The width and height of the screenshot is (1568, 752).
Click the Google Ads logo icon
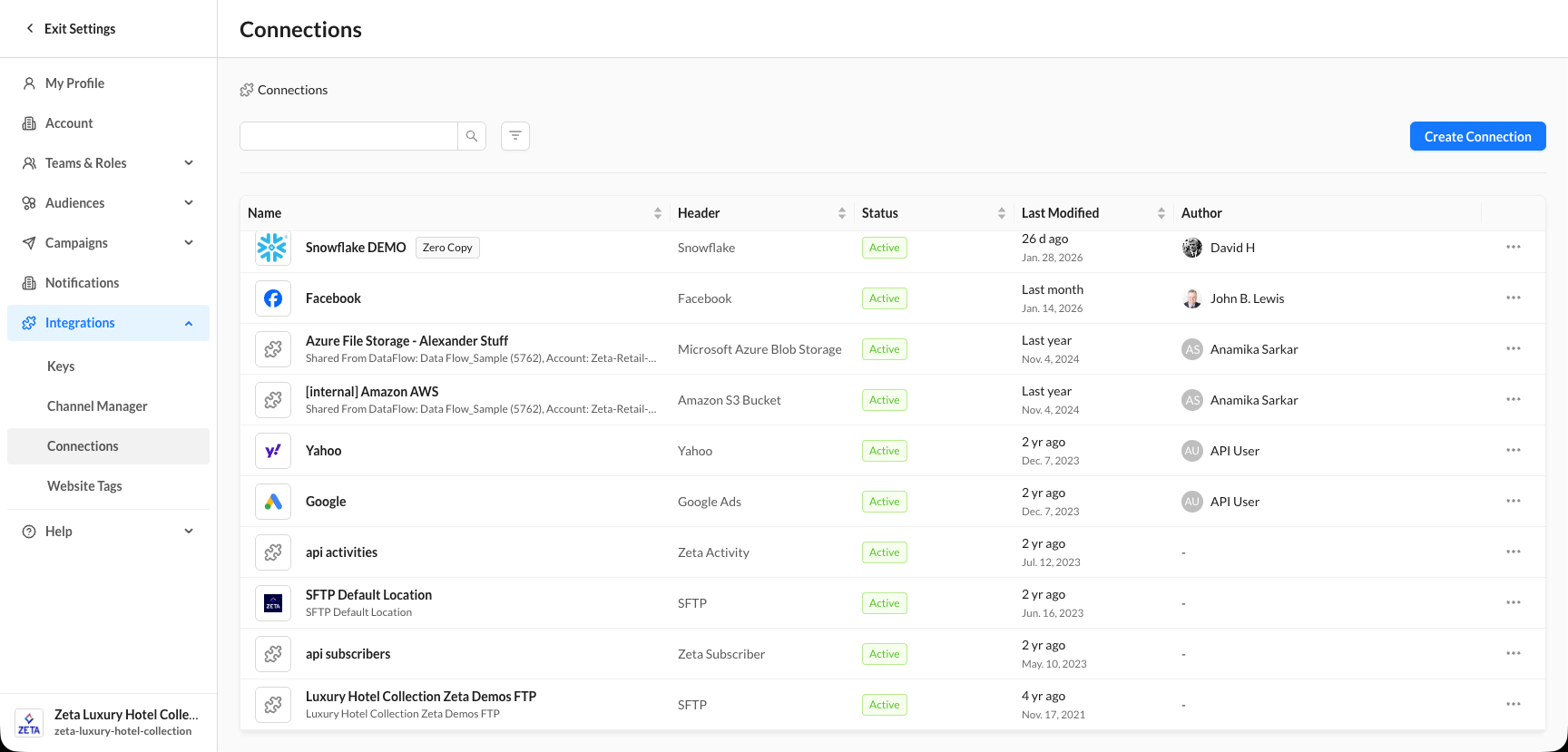(272, 502)
